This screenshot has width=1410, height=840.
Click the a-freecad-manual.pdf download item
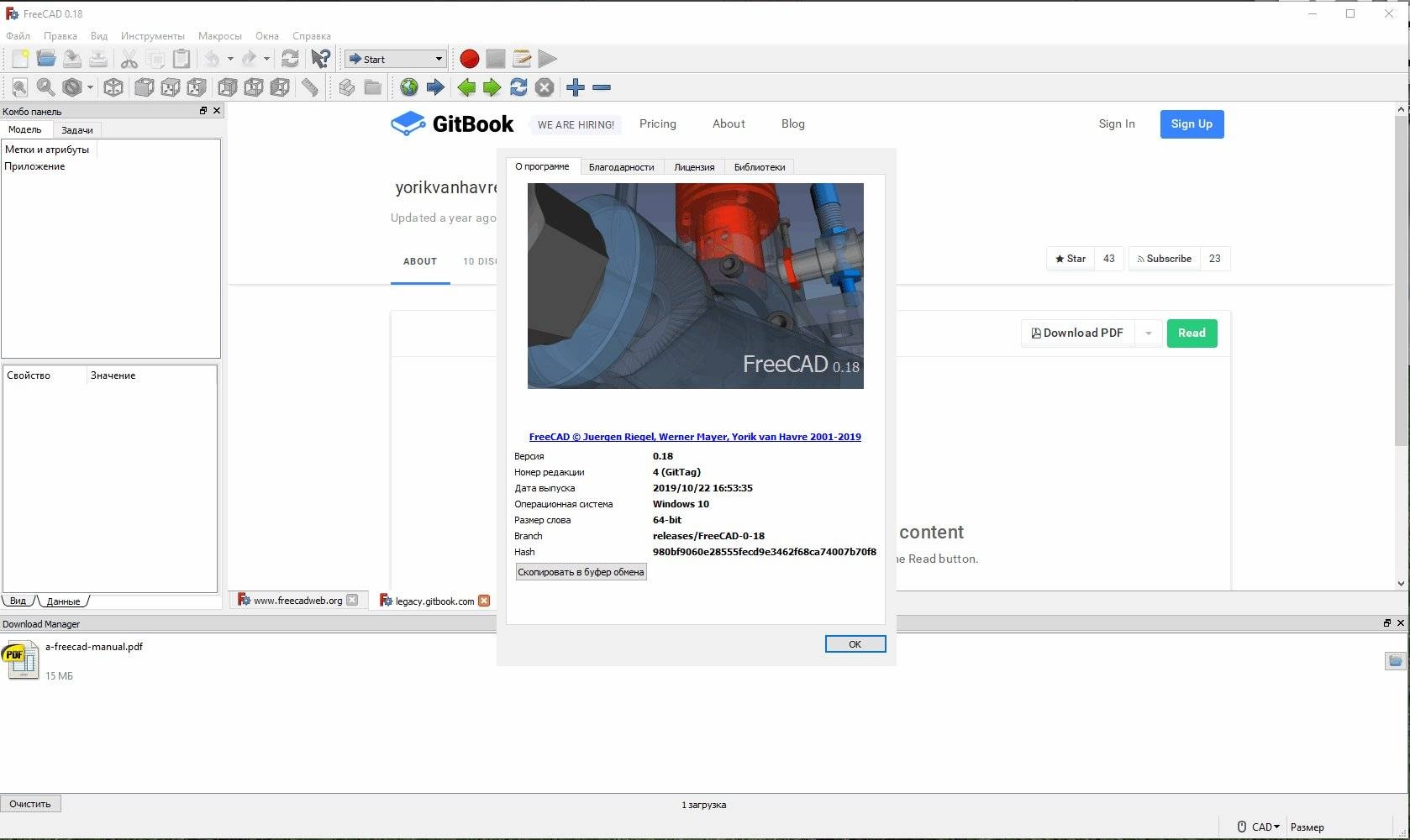pyautogui.click(x=93, y=647)
